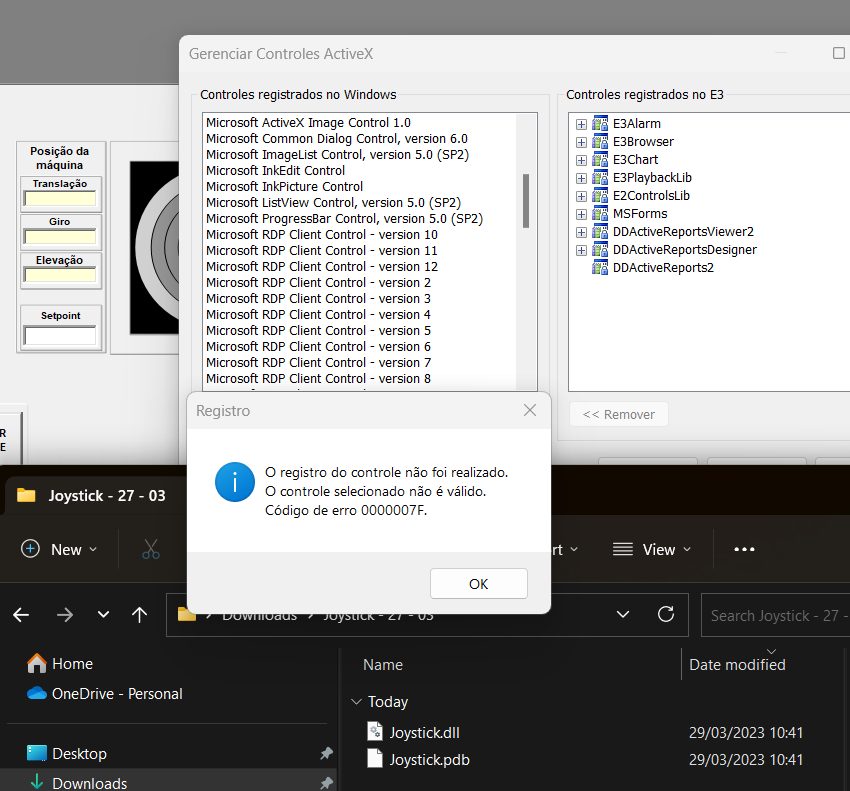
Task: Select the E2ControlsLib library icon
Action: (x=600, y=195)
